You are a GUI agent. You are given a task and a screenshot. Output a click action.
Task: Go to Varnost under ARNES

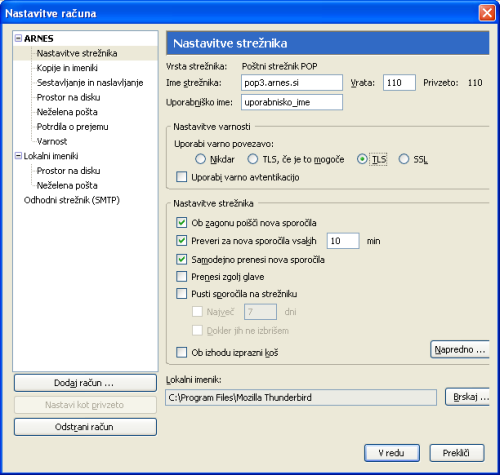pos(52,141)
